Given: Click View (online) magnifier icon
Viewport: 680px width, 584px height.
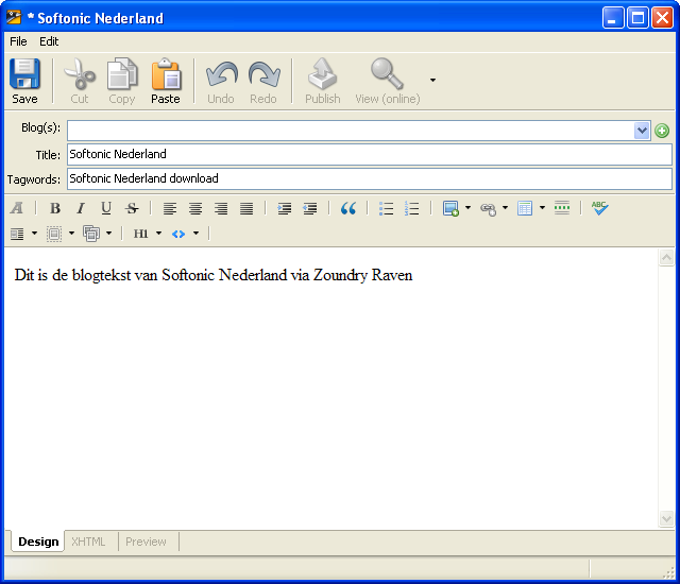Looking at the screenshot, I should tap(387, 74).
